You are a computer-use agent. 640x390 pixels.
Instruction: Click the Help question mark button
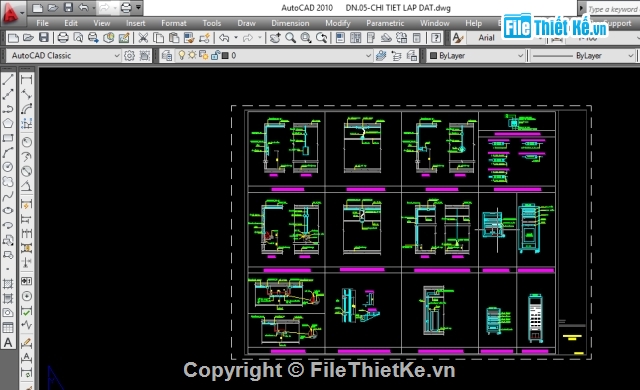pos(436,38)
